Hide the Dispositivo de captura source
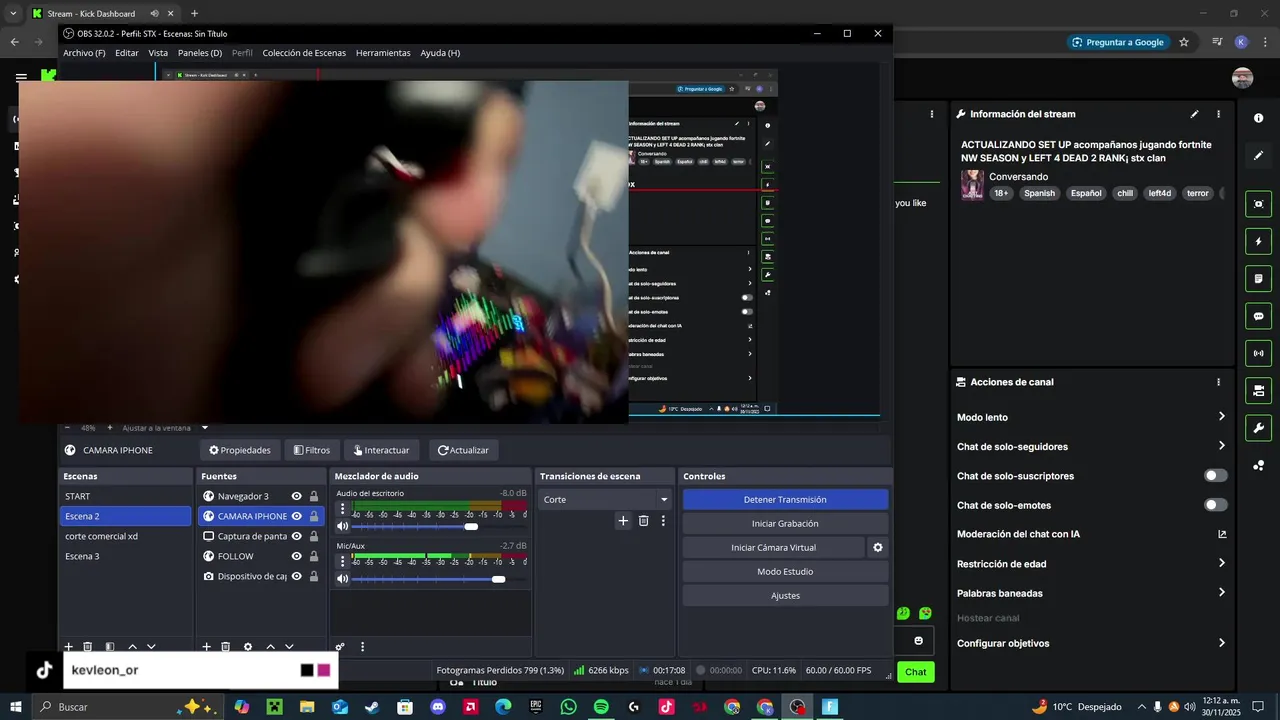1280x720 pixels. 297,576
